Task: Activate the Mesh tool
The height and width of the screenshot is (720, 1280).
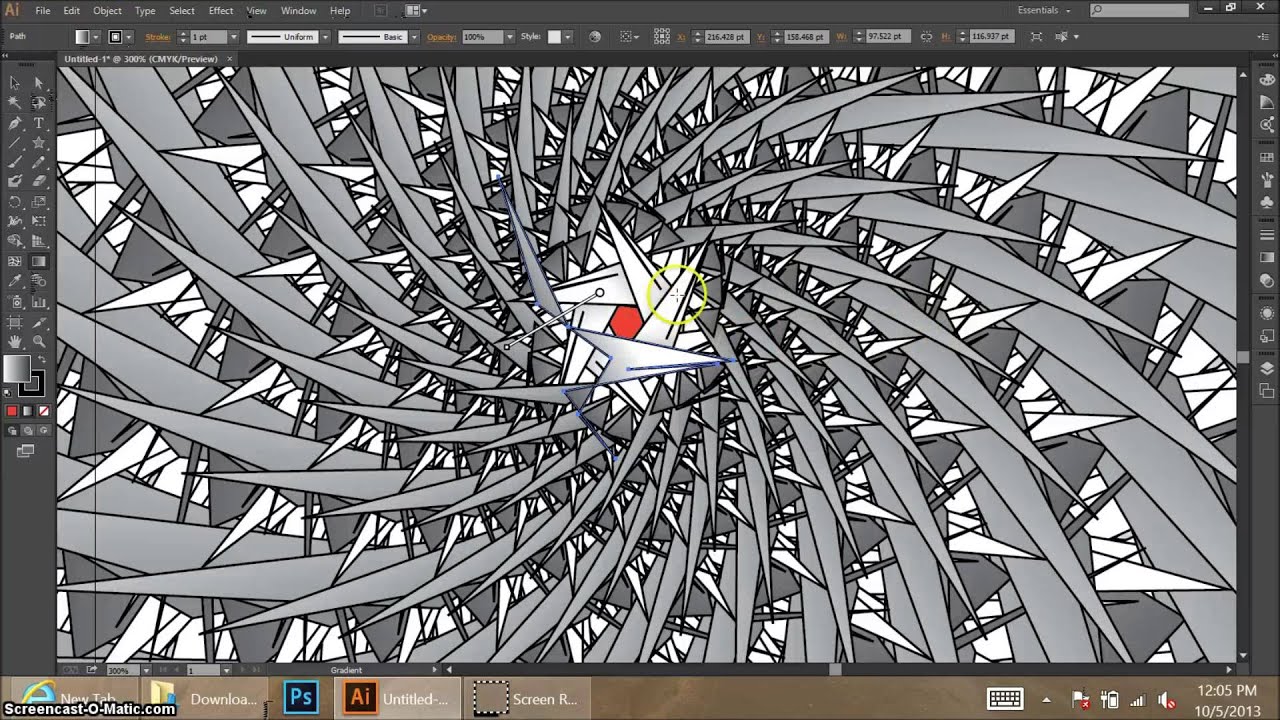Action: [x=15, y=262]
